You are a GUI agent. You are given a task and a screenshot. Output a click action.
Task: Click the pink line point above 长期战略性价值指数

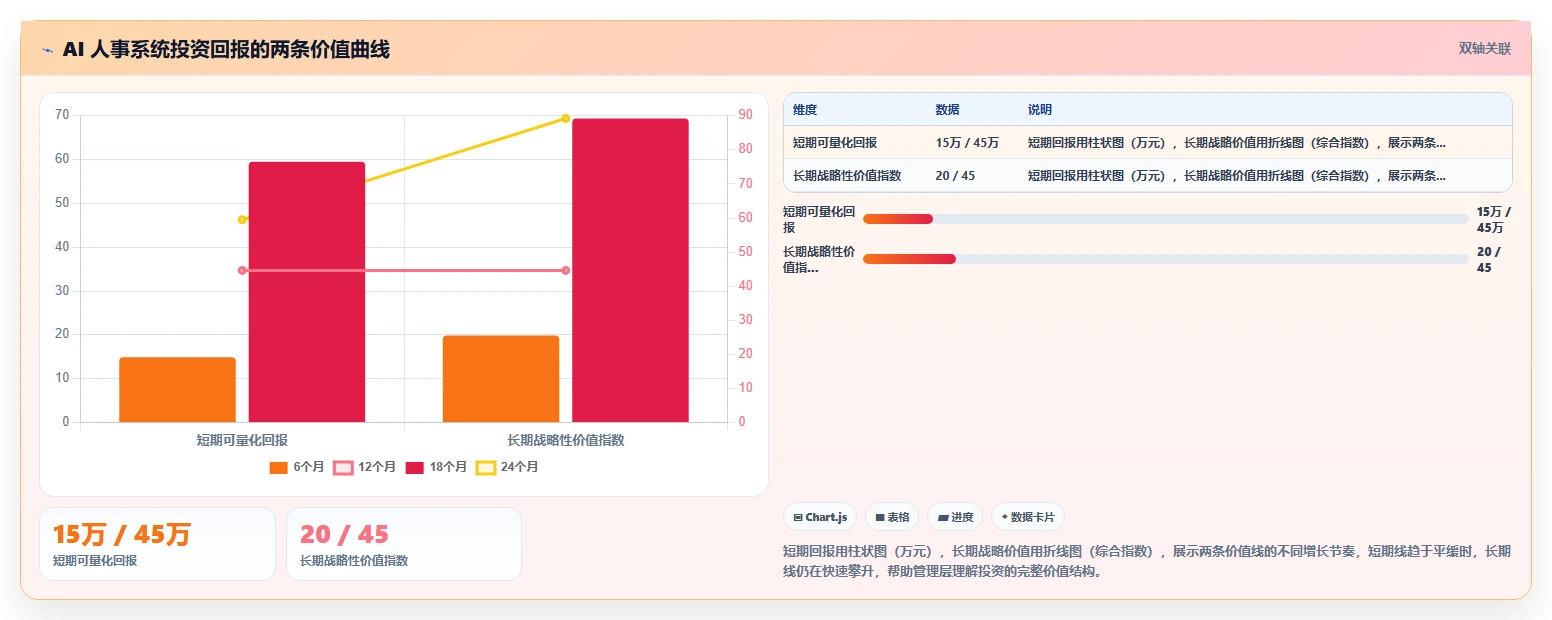click(x=566, y=270)
